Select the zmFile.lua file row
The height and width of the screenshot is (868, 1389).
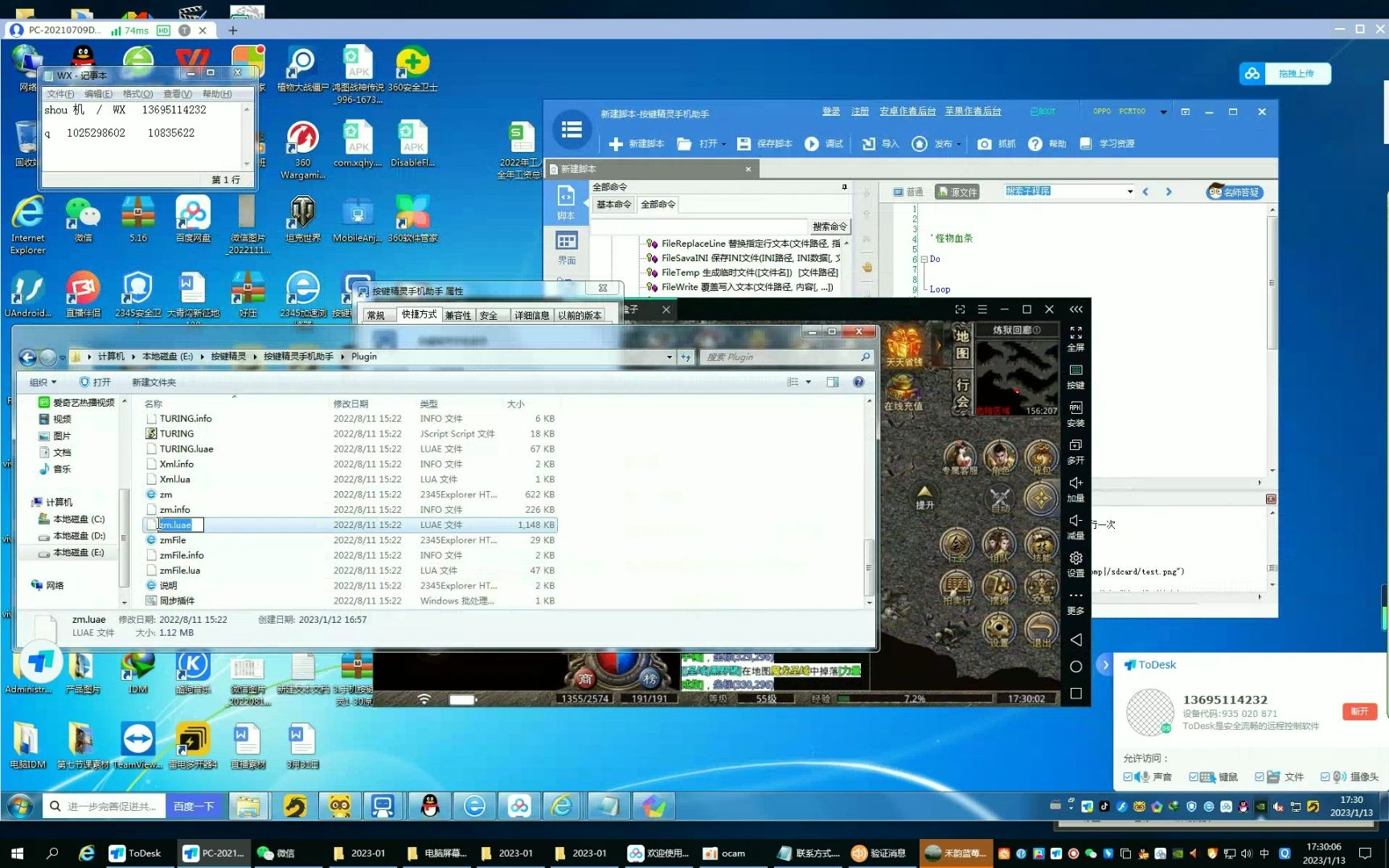pos(350,571)
